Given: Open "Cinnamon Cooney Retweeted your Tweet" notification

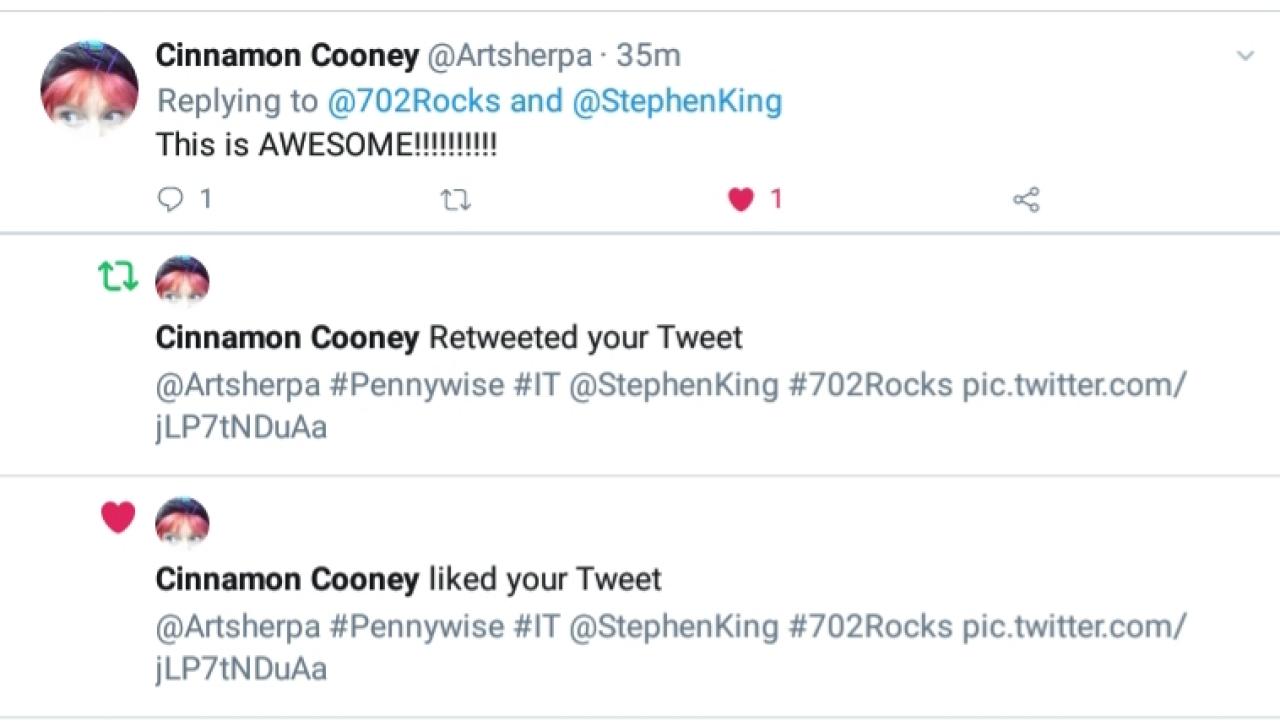Looking at the screenshot, I should [x=449, y=338].
